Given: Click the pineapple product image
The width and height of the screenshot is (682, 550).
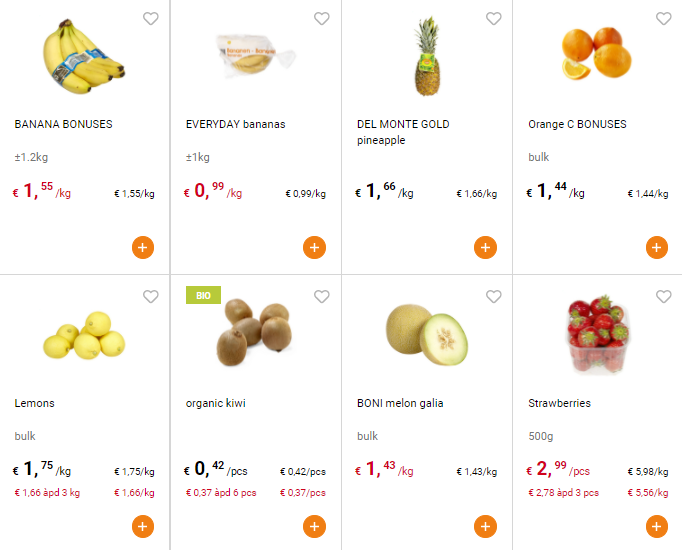Looking at the screenshot, I should pos(428,58).
